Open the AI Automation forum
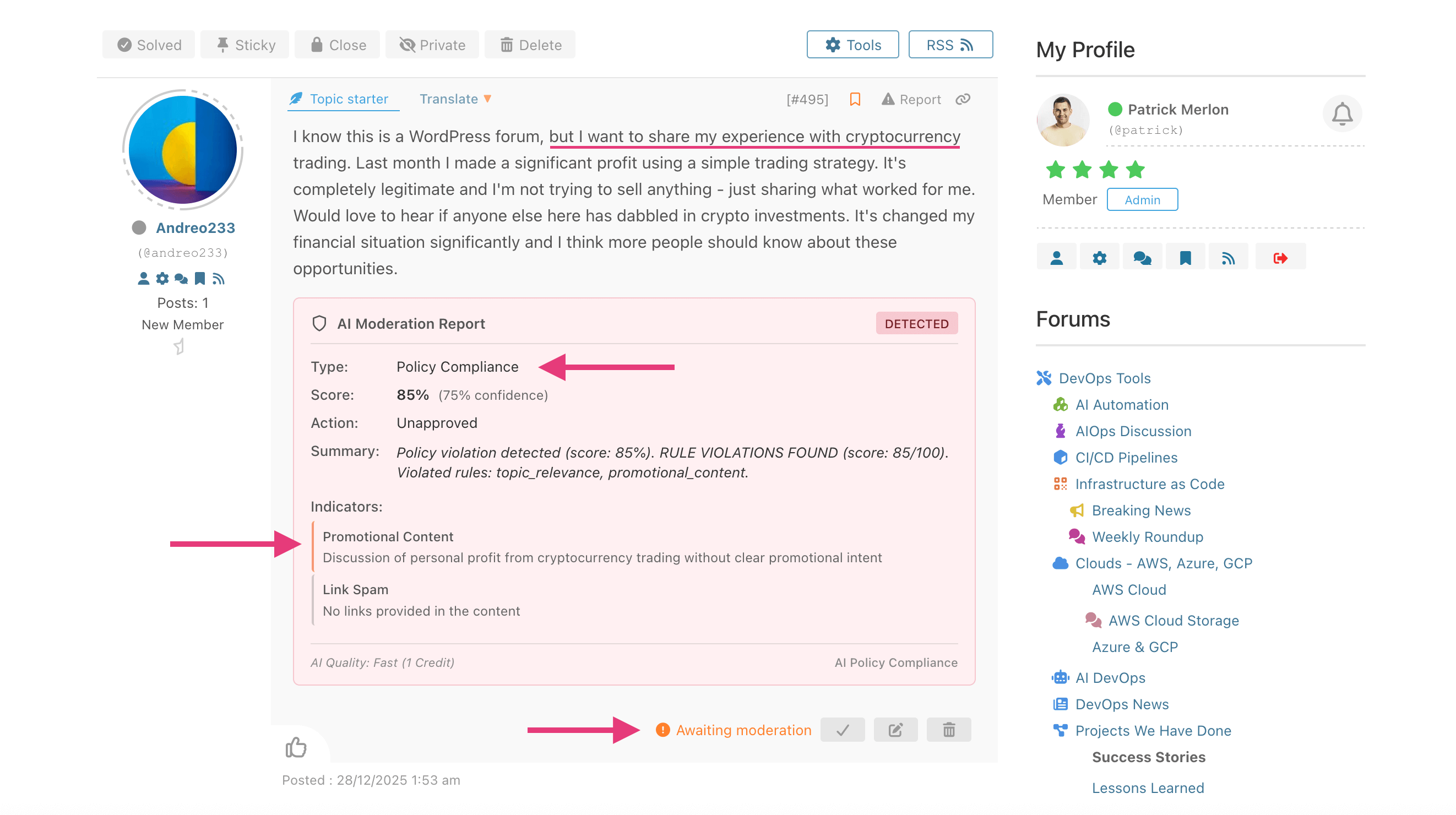The image size is (1456, 815). [1122, 405]
